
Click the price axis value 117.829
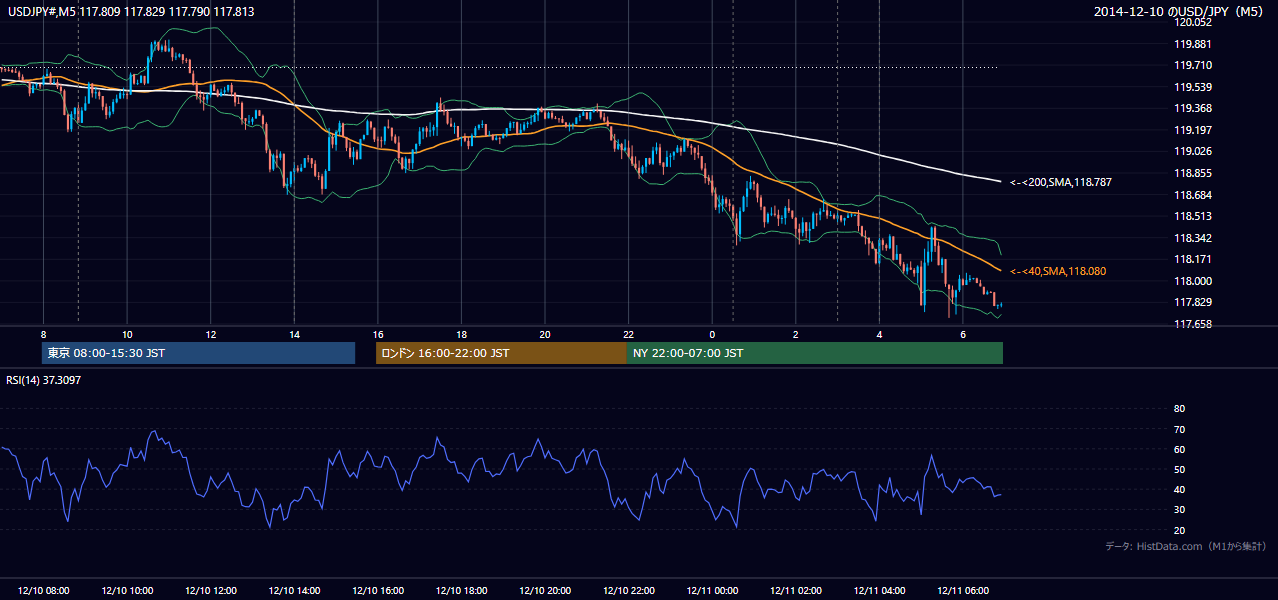(x=1192, y=302)
